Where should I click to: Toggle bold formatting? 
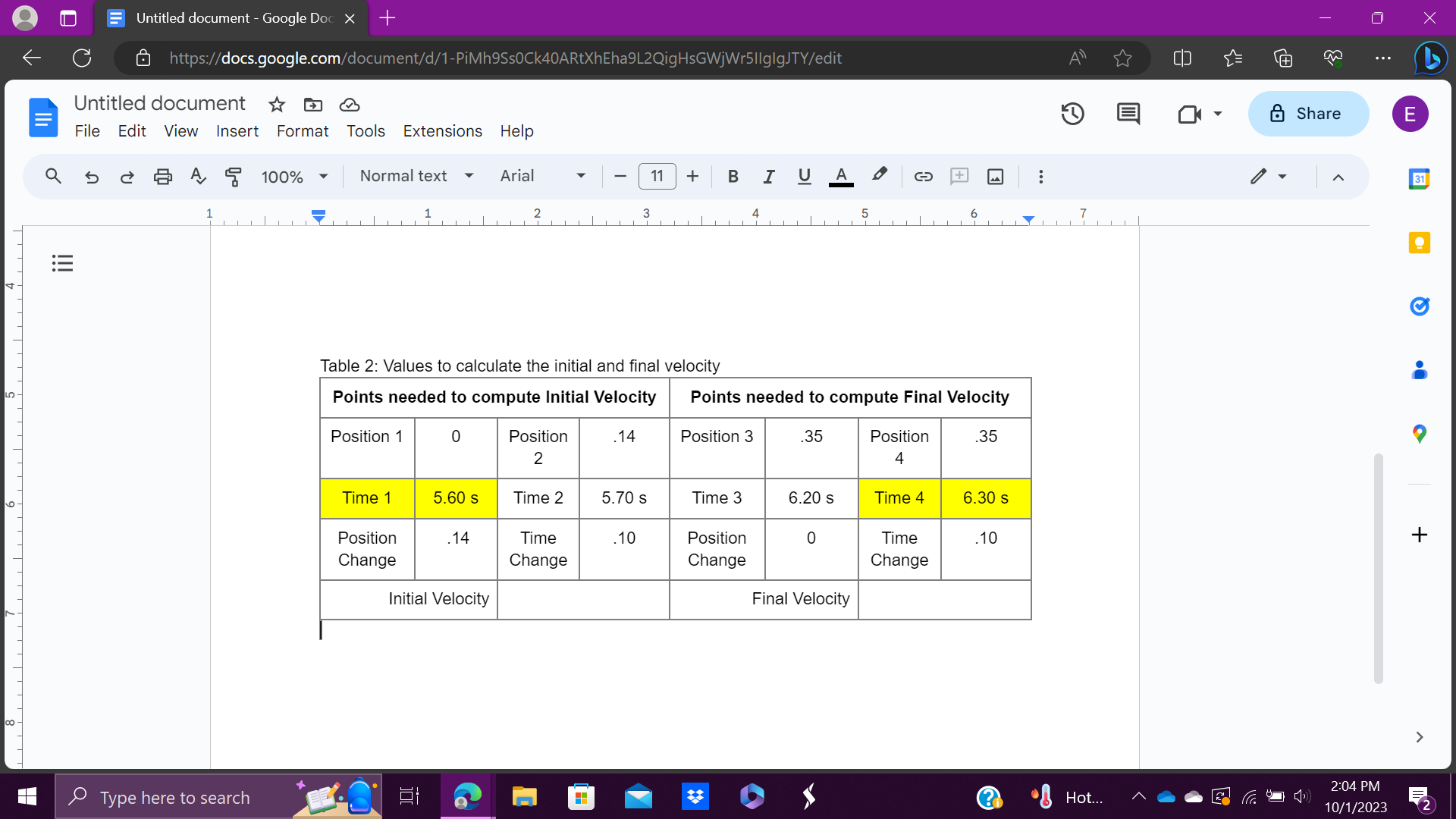pyautogui.click(x=733, y=176)
